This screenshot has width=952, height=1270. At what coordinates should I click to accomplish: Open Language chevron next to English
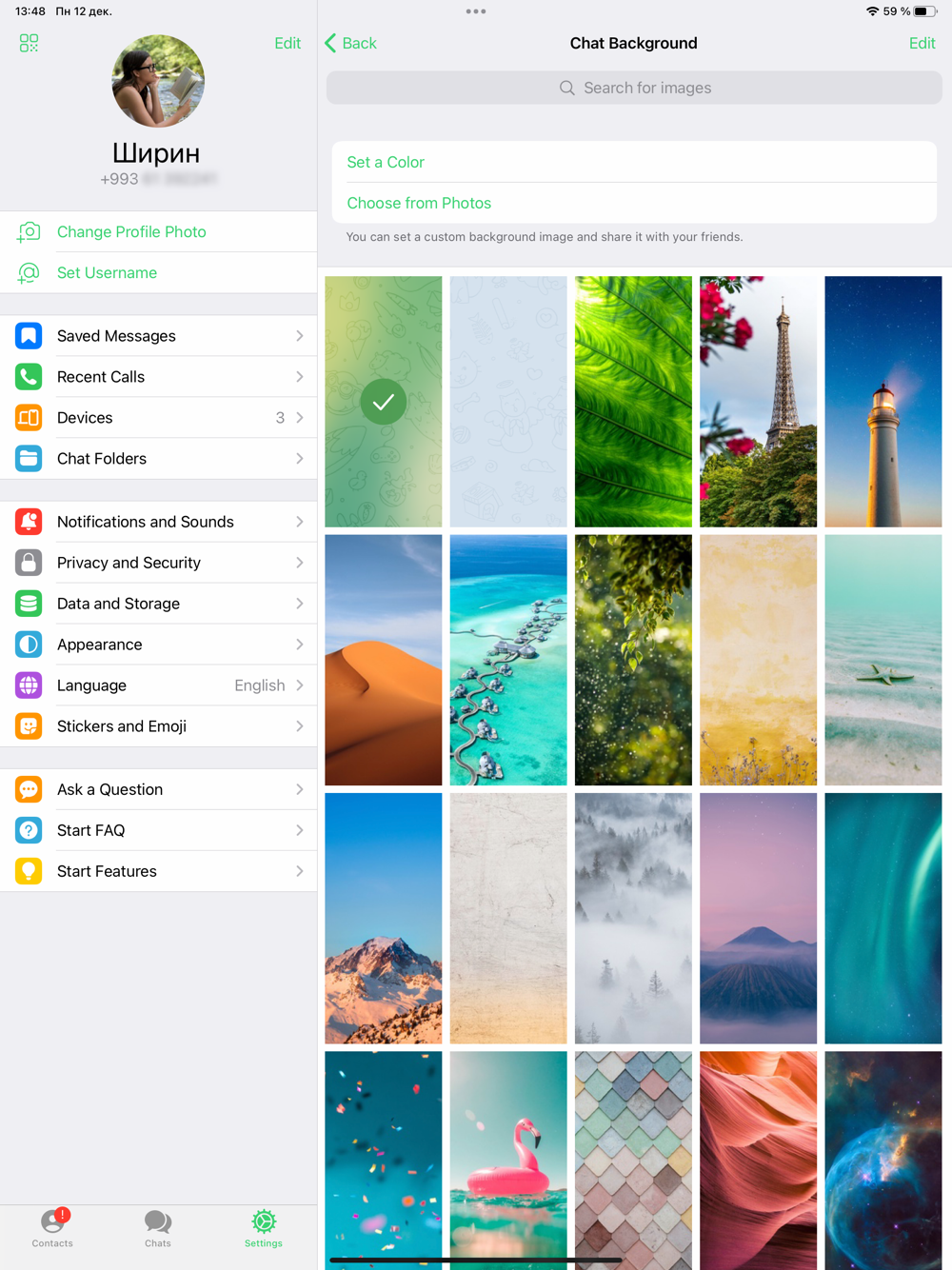[x=300, y=685]
